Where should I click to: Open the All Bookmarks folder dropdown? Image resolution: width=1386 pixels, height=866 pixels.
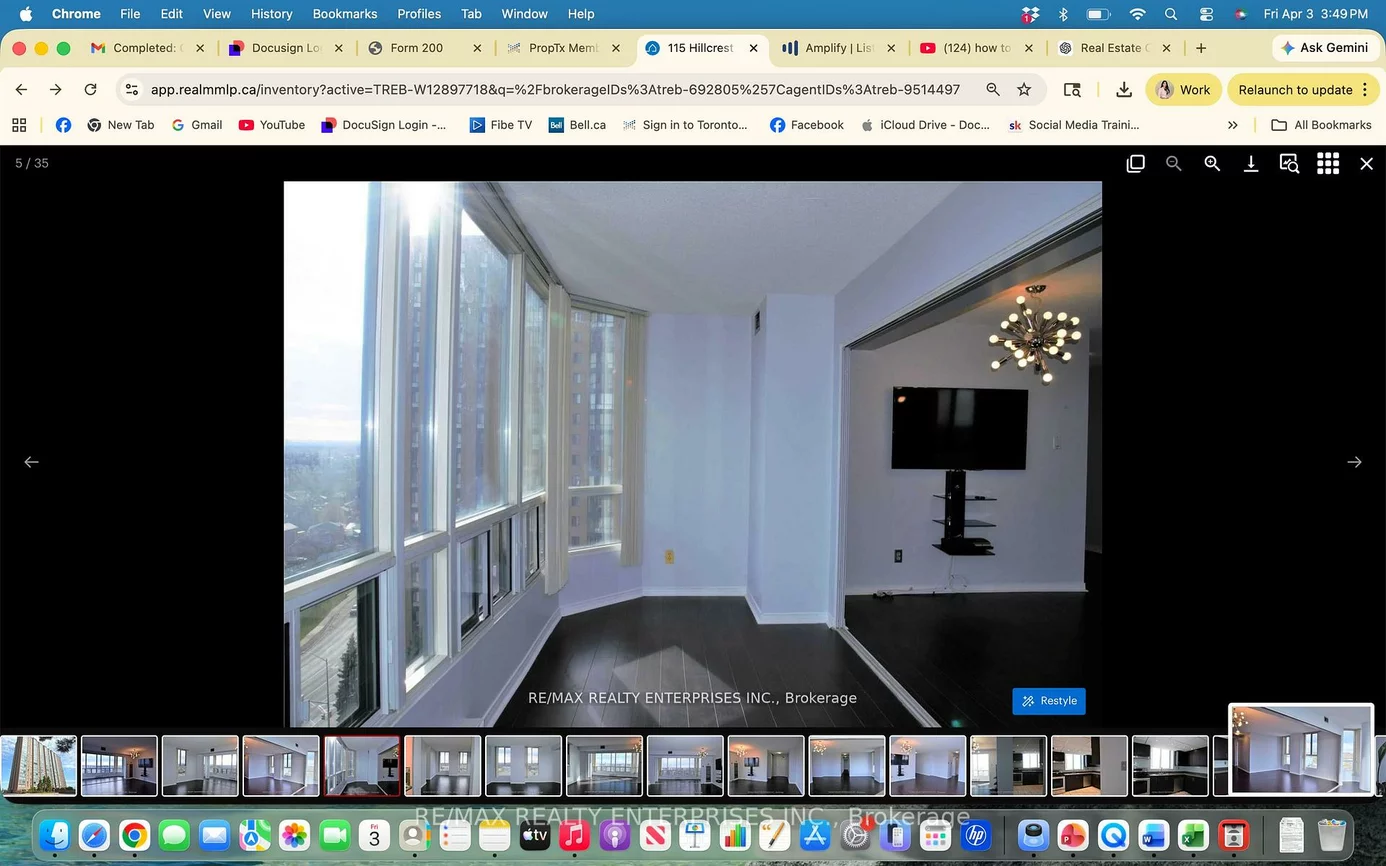[1322, 125]
